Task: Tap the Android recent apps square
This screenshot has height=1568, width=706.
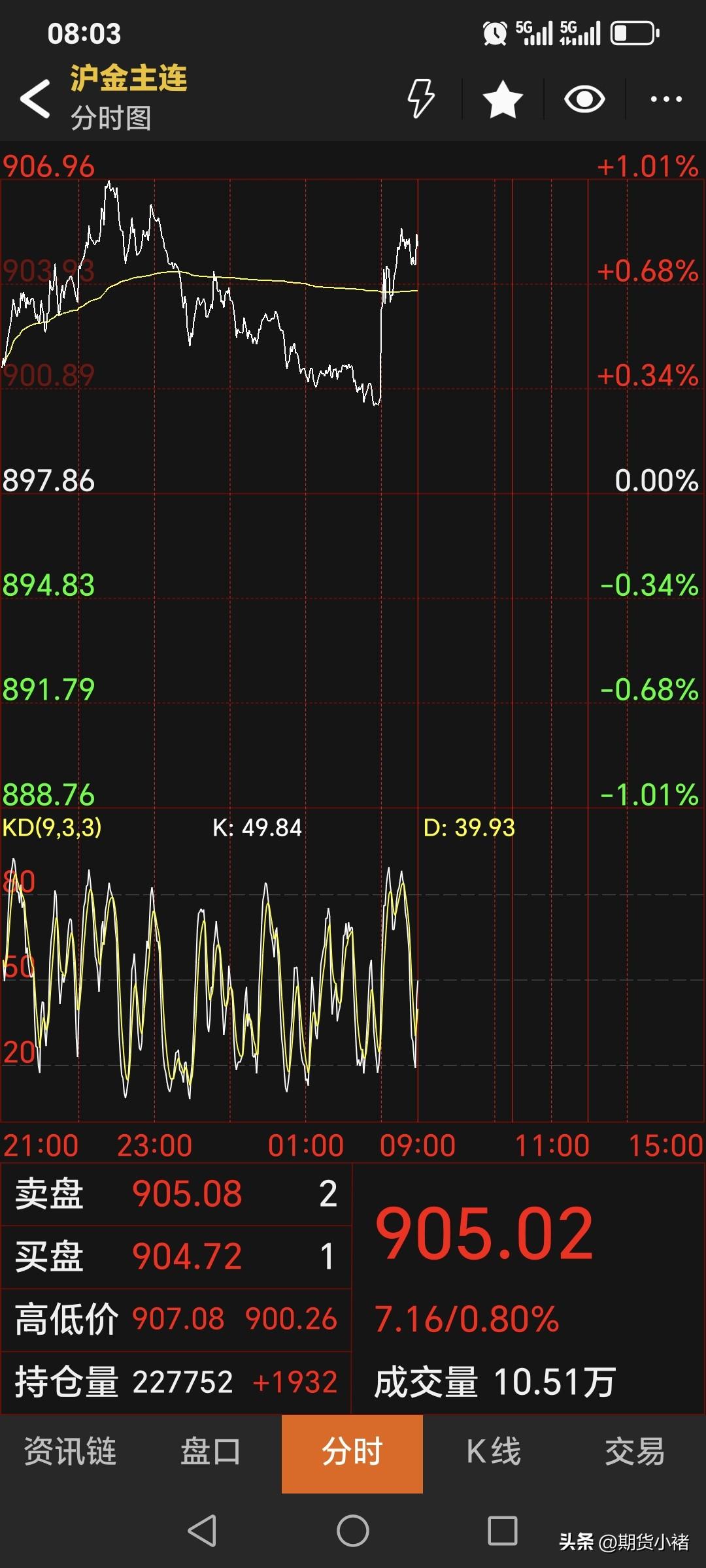Action: (x=503, y=1530)
